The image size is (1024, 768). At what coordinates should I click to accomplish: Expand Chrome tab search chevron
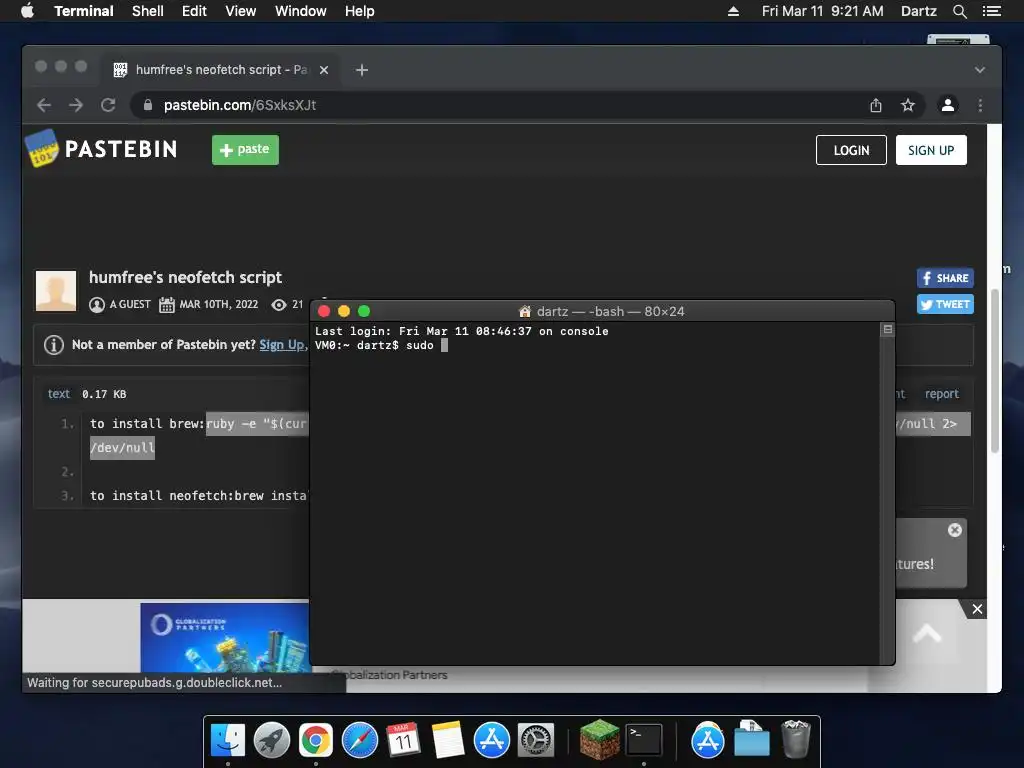(980, 69)
